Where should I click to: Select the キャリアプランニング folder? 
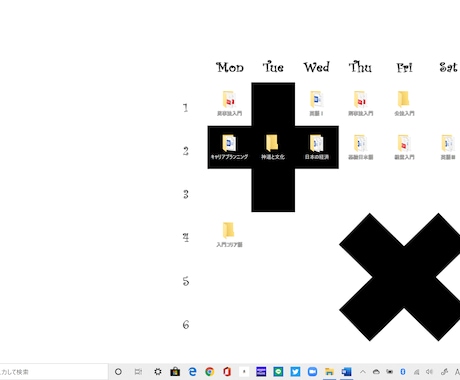click(229, 147)
